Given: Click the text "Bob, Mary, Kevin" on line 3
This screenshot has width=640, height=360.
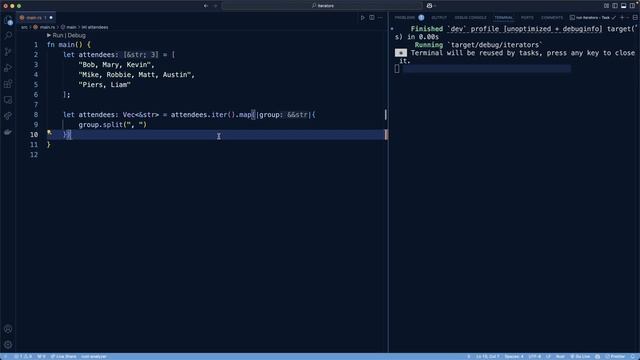Looking at the screenshot, I should coord(116,65).
